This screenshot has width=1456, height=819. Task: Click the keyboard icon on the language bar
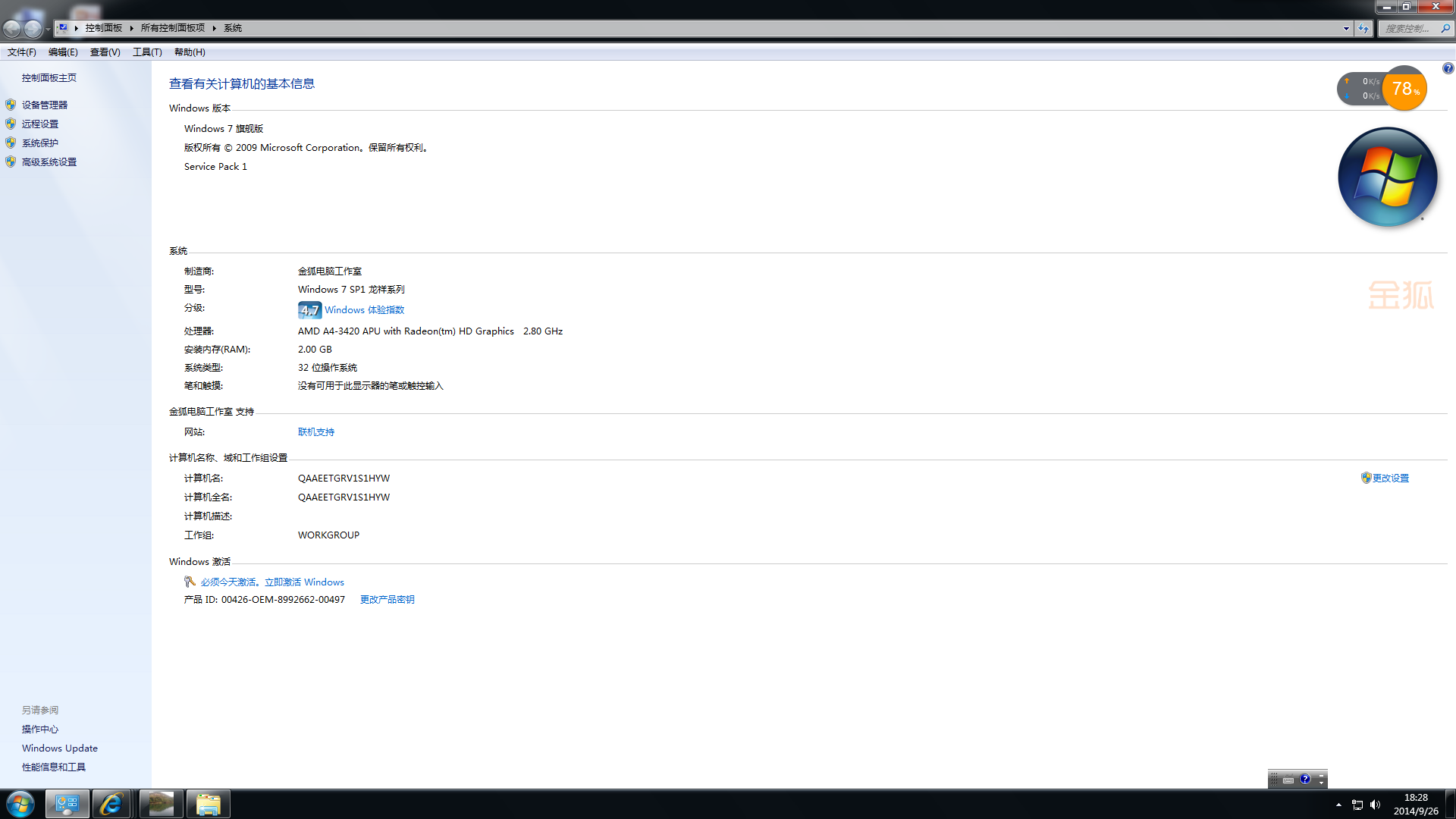click(1288, 780)
